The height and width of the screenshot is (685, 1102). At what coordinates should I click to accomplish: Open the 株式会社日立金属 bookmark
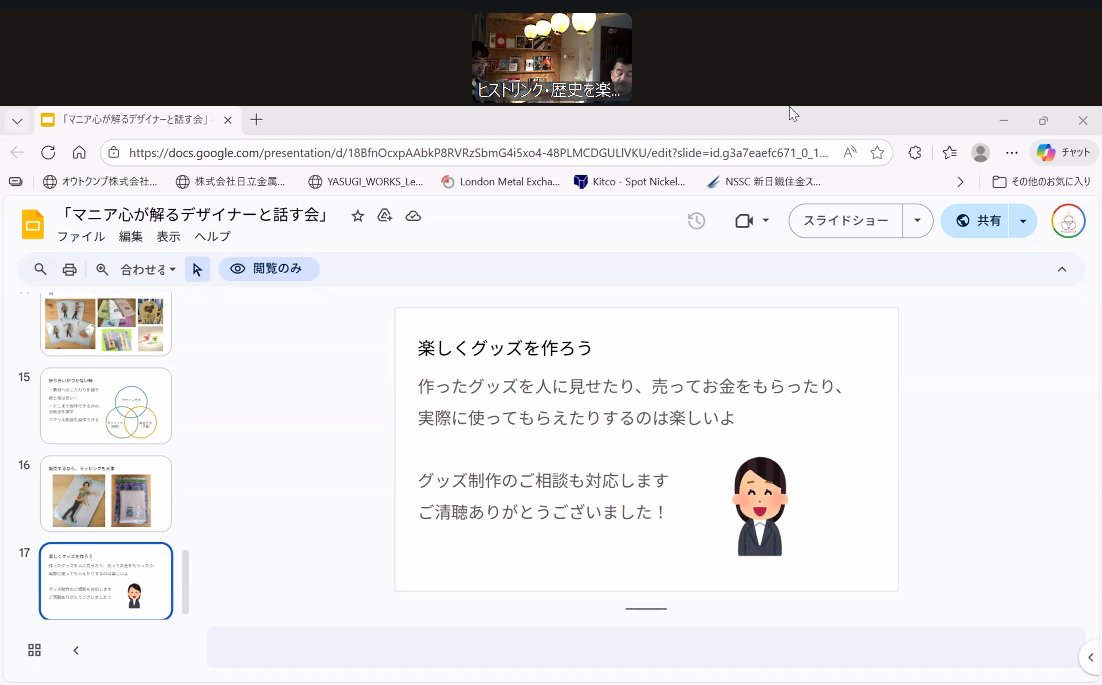click(x=230, y=181)
